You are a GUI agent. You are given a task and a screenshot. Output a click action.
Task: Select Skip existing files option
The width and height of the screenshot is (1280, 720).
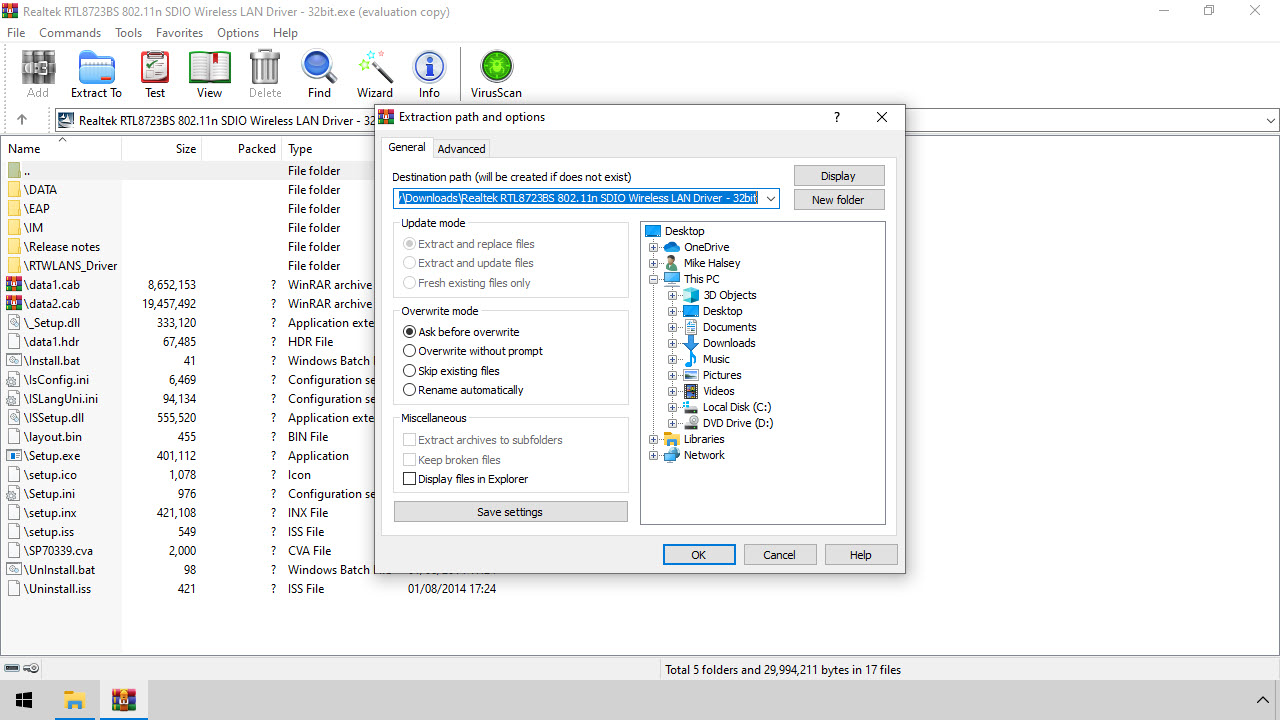(x=451, y=370)
